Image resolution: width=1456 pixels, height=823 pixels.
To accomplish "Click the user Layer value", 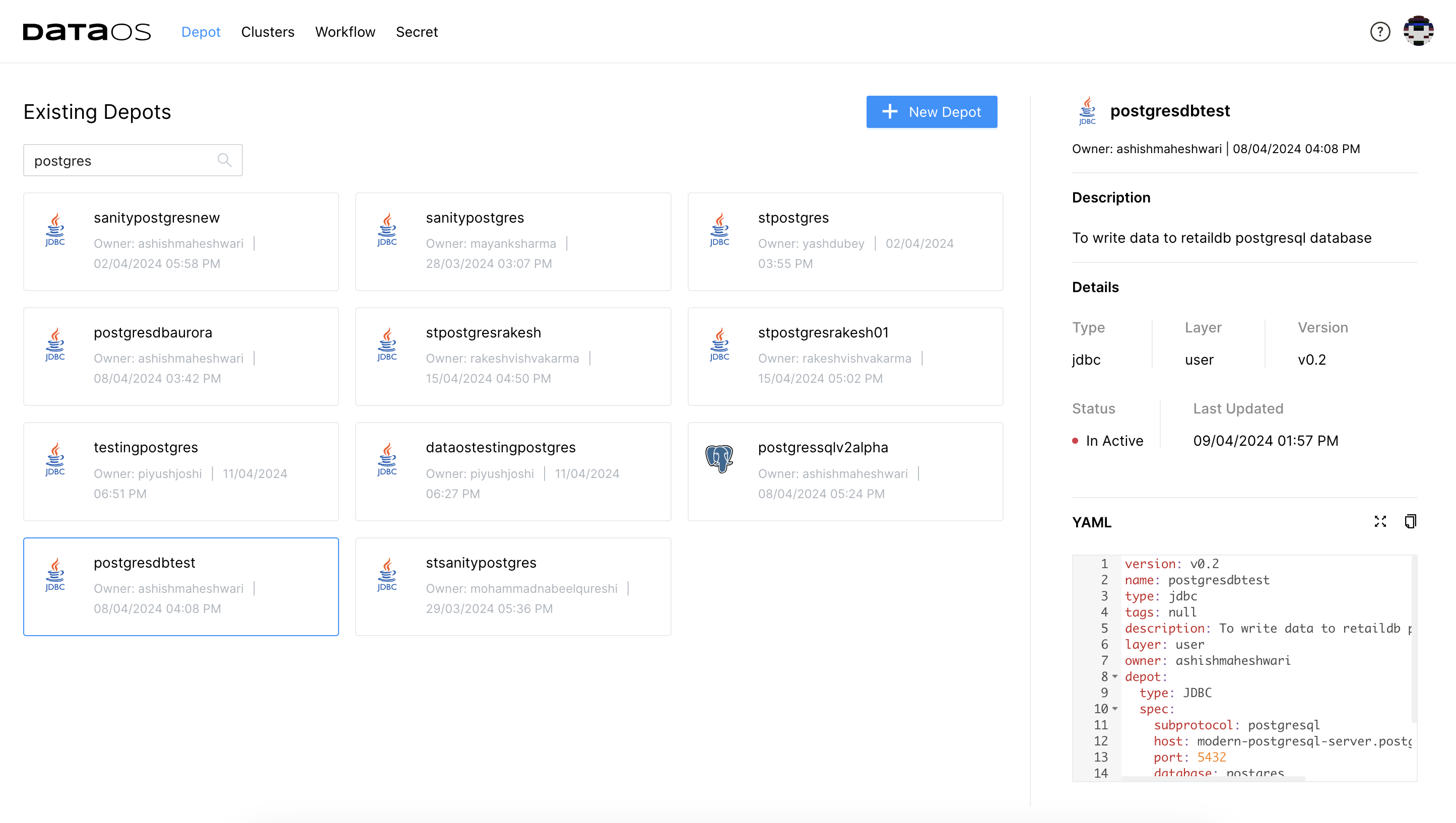I will tap(1199, 360).
